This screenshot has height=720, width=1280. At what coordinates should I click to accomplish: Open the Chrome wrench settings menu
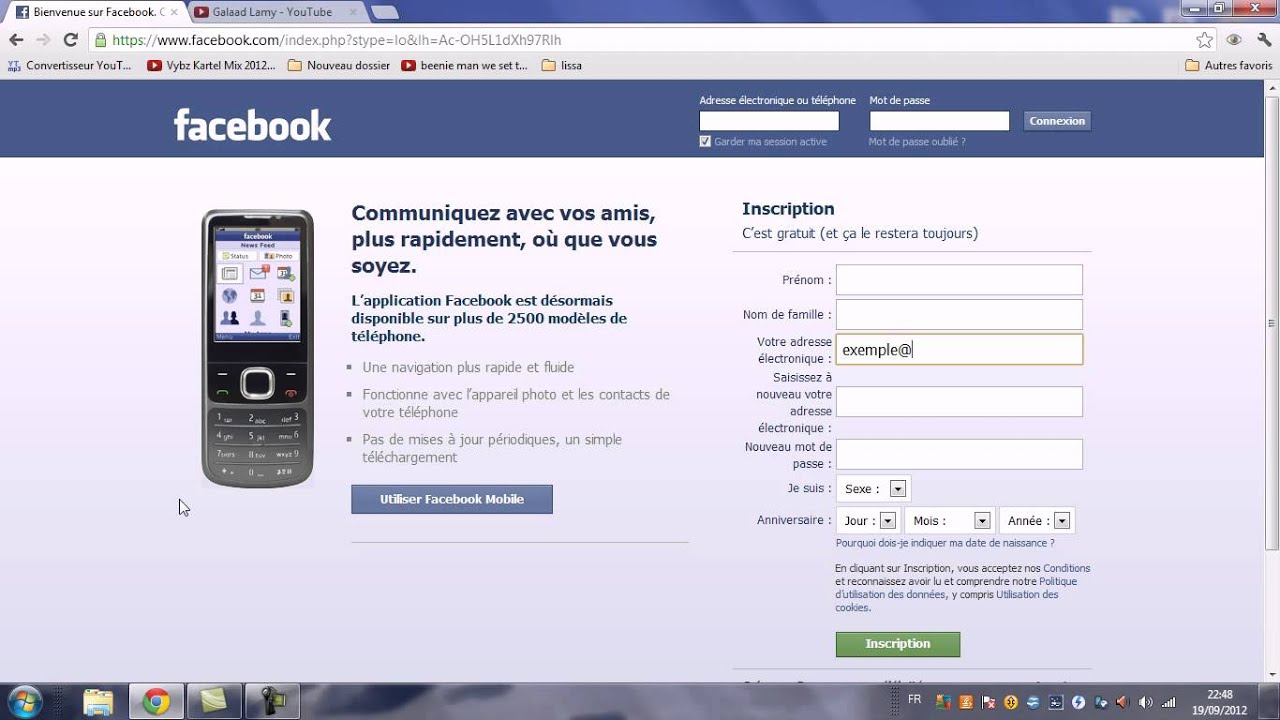pyautogui.click(x=1264, y=40)
